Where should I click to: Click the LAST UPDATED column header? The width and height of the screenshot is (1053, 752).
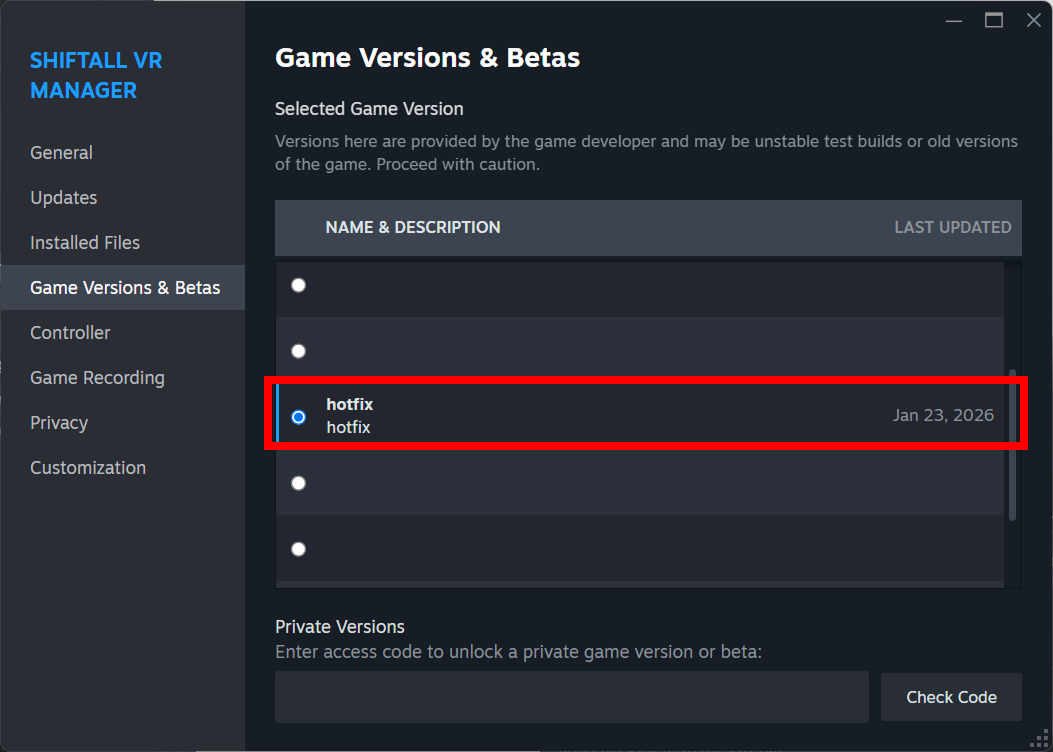click(952, 227)
